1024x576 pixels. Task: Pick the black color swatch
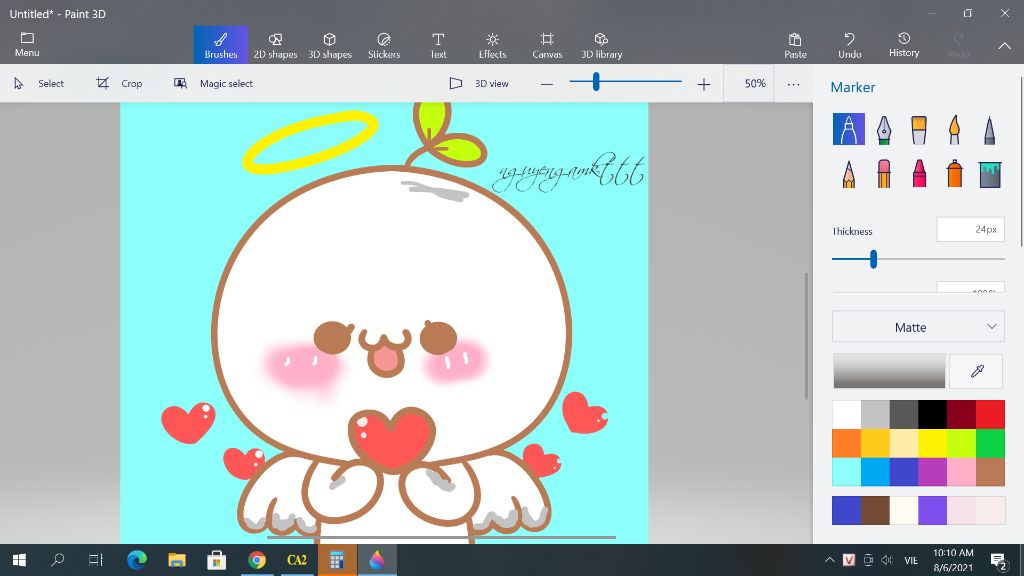point(933,414)
